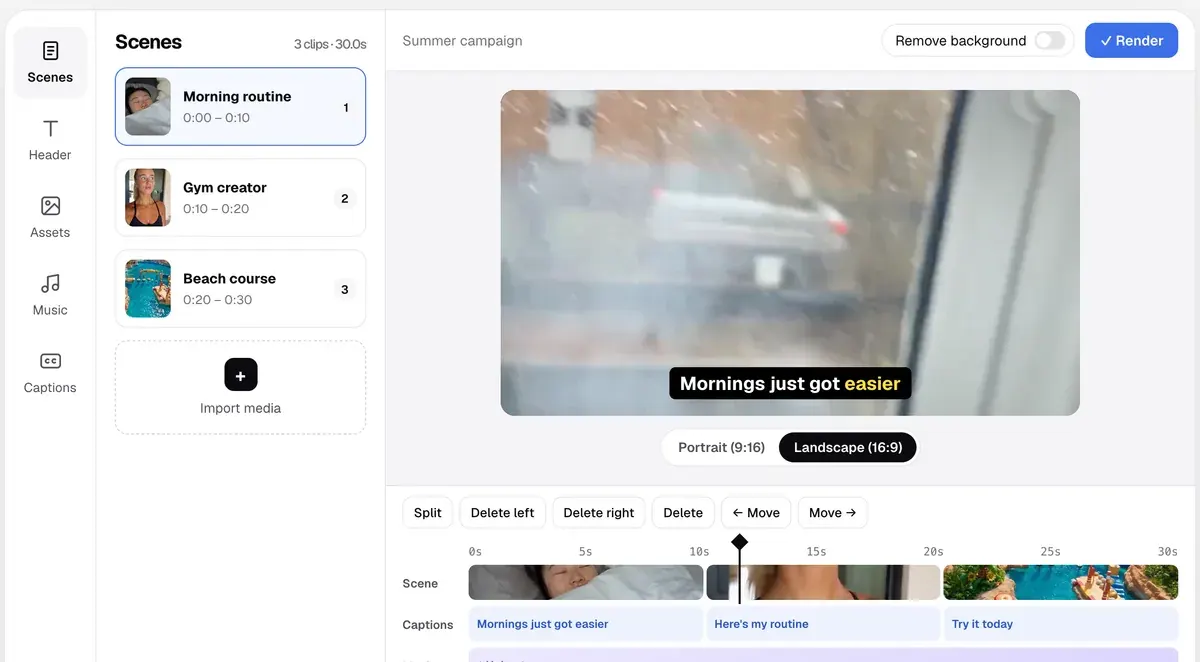Select 'Mornings just got easier' caption block in timeline

pyautogui.click(x=586, y=624)
